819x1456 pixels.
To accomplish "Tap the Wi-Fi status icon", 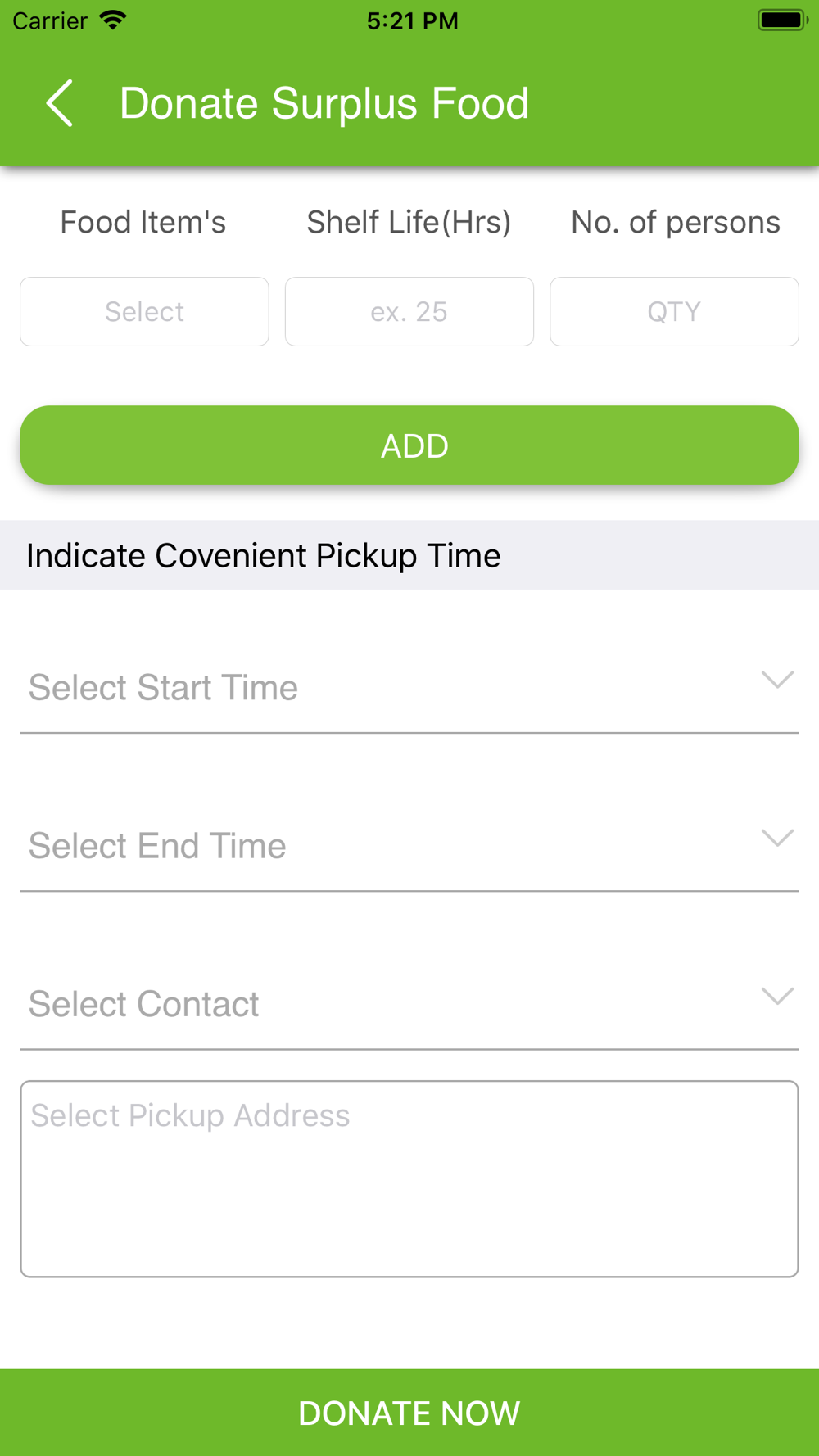I will (113, 20).
